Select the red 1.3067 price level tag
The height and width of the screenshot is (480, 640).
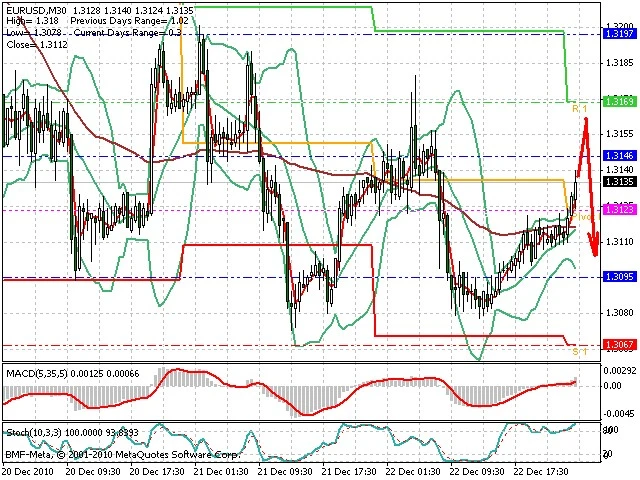tap(619, 345)
